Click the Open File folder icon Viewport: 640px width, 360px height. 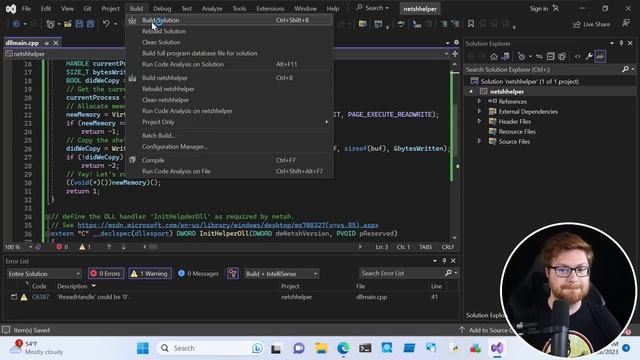pos(68,24)
